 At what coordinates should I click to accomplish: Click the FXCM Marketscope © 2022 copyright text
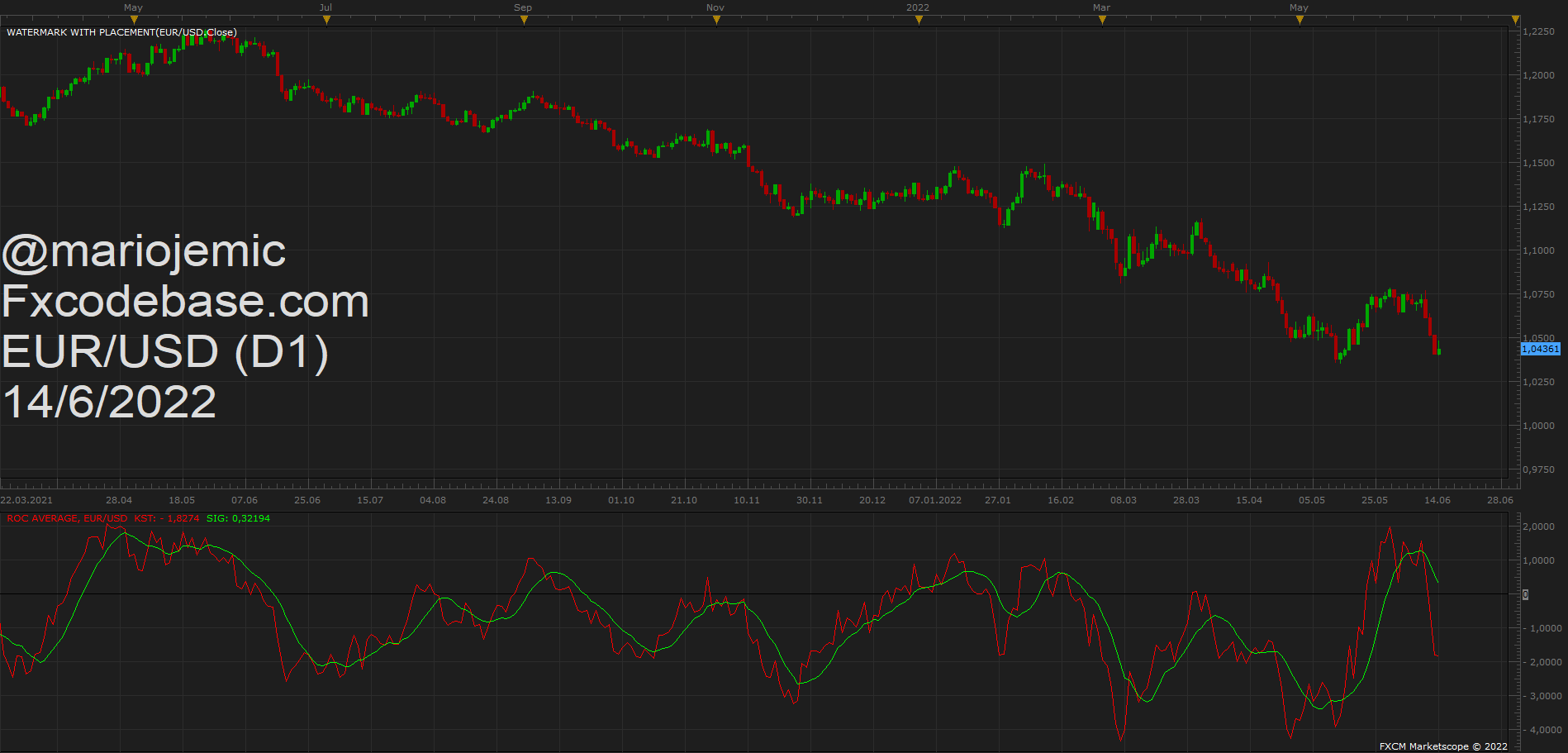tap(1443, 746)
